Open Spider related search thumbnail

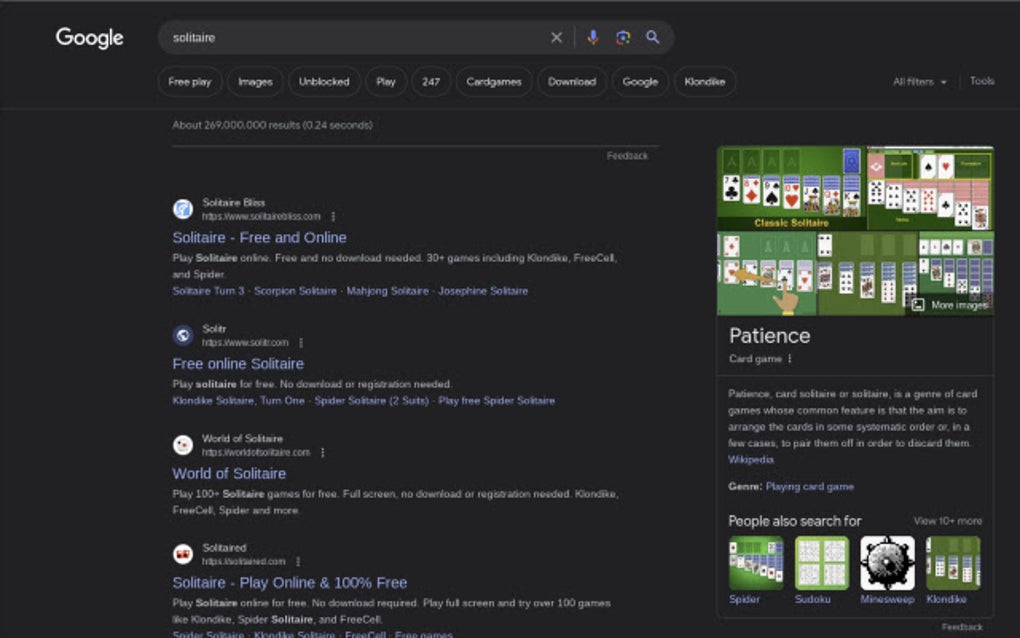(x=756, y=563)
